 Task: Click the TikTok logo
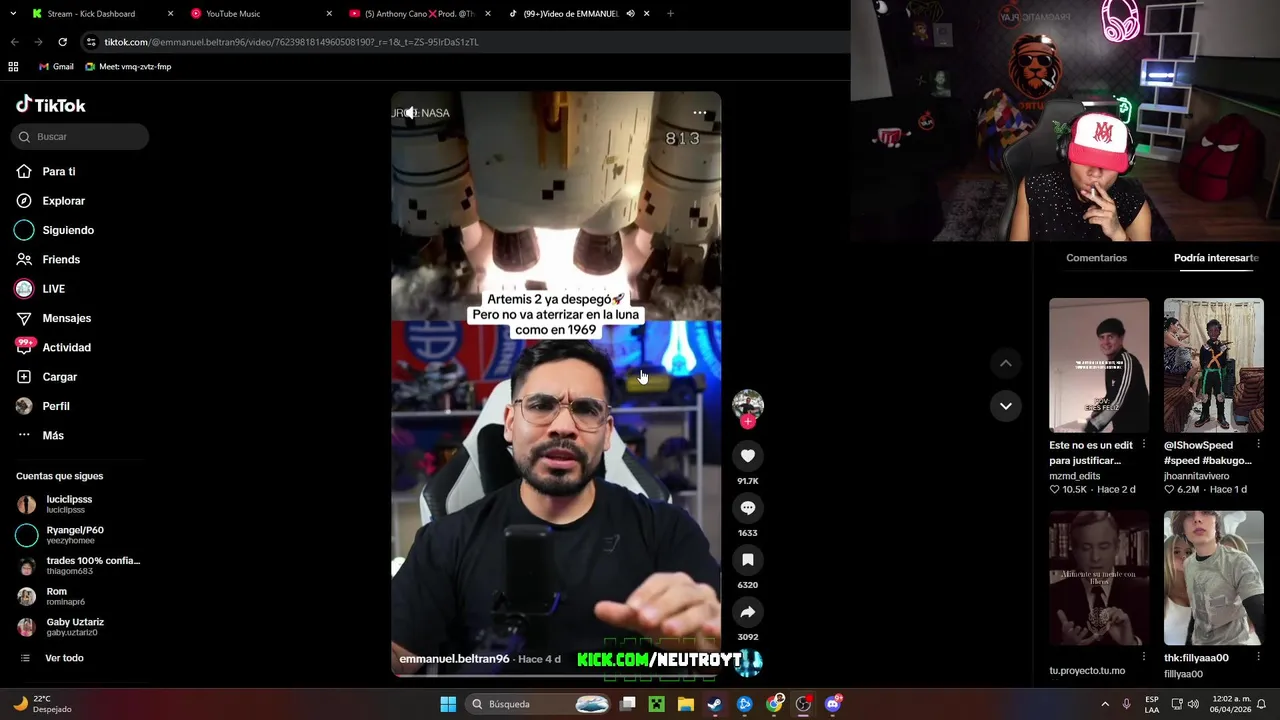pos(51,105)
